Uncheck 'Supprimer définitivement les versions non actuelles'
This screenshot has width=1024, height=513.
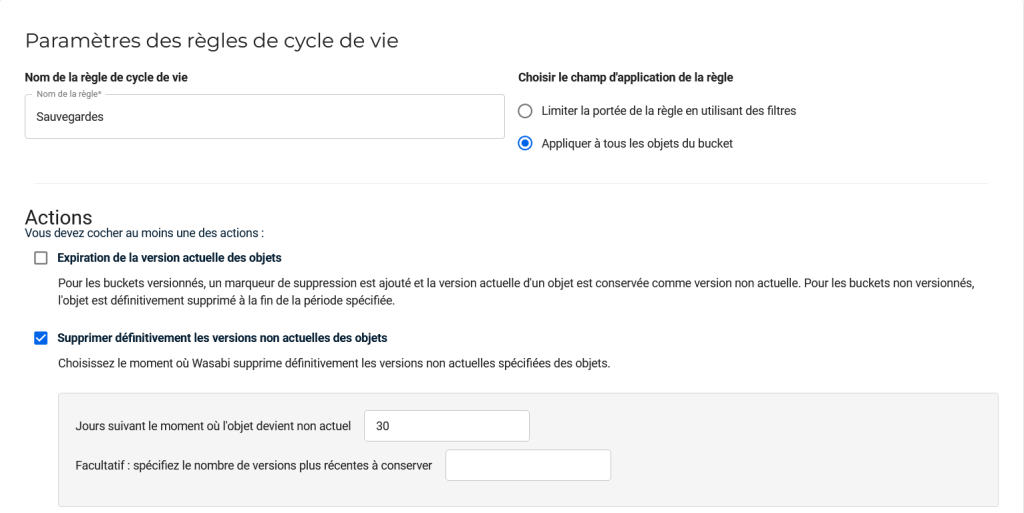pyautogui.click(x=41, y=338)
